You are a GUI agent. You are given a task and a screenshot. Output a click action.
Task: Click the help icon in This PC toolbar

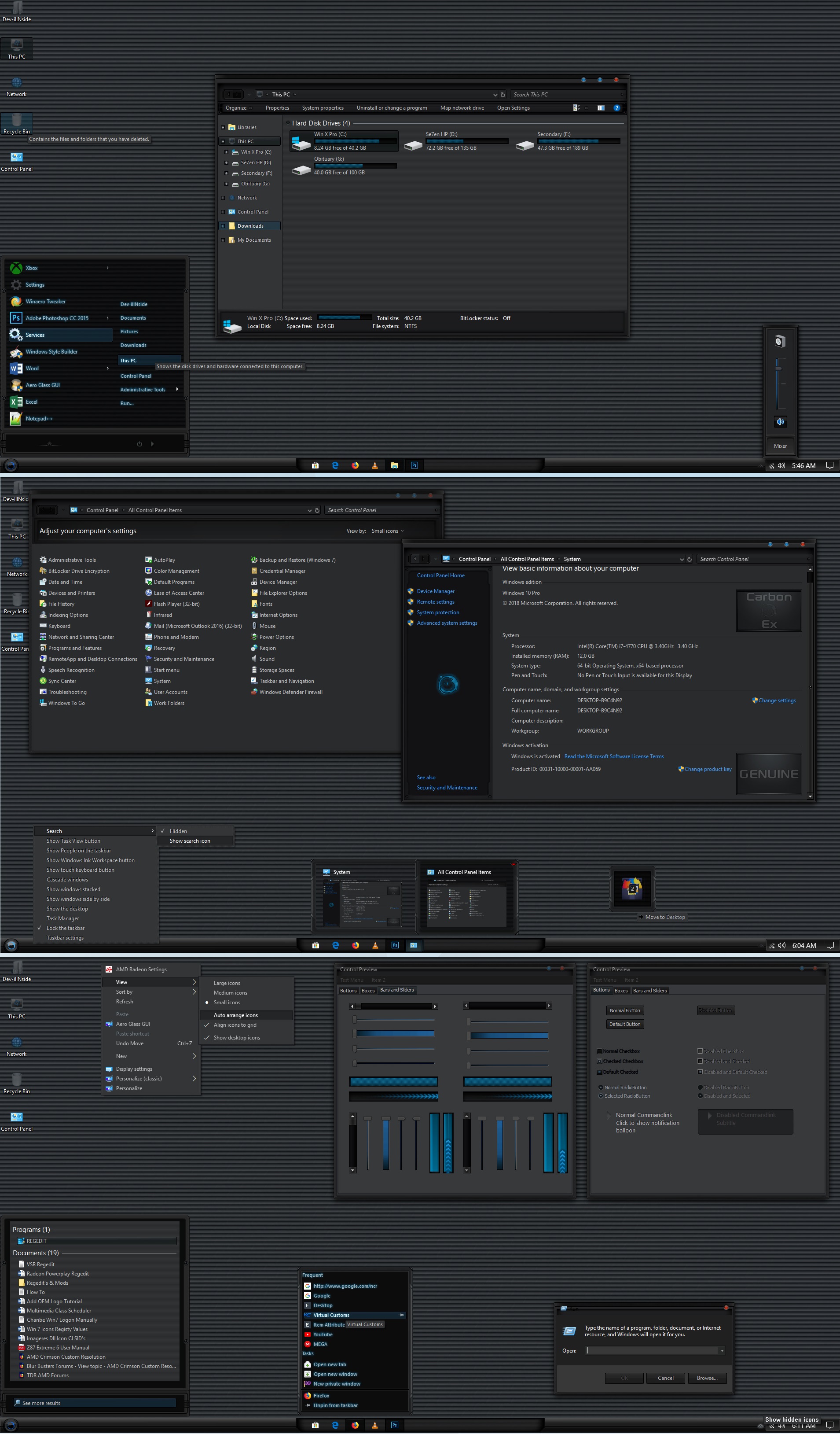pyautogui.click(x=616, y=108)
